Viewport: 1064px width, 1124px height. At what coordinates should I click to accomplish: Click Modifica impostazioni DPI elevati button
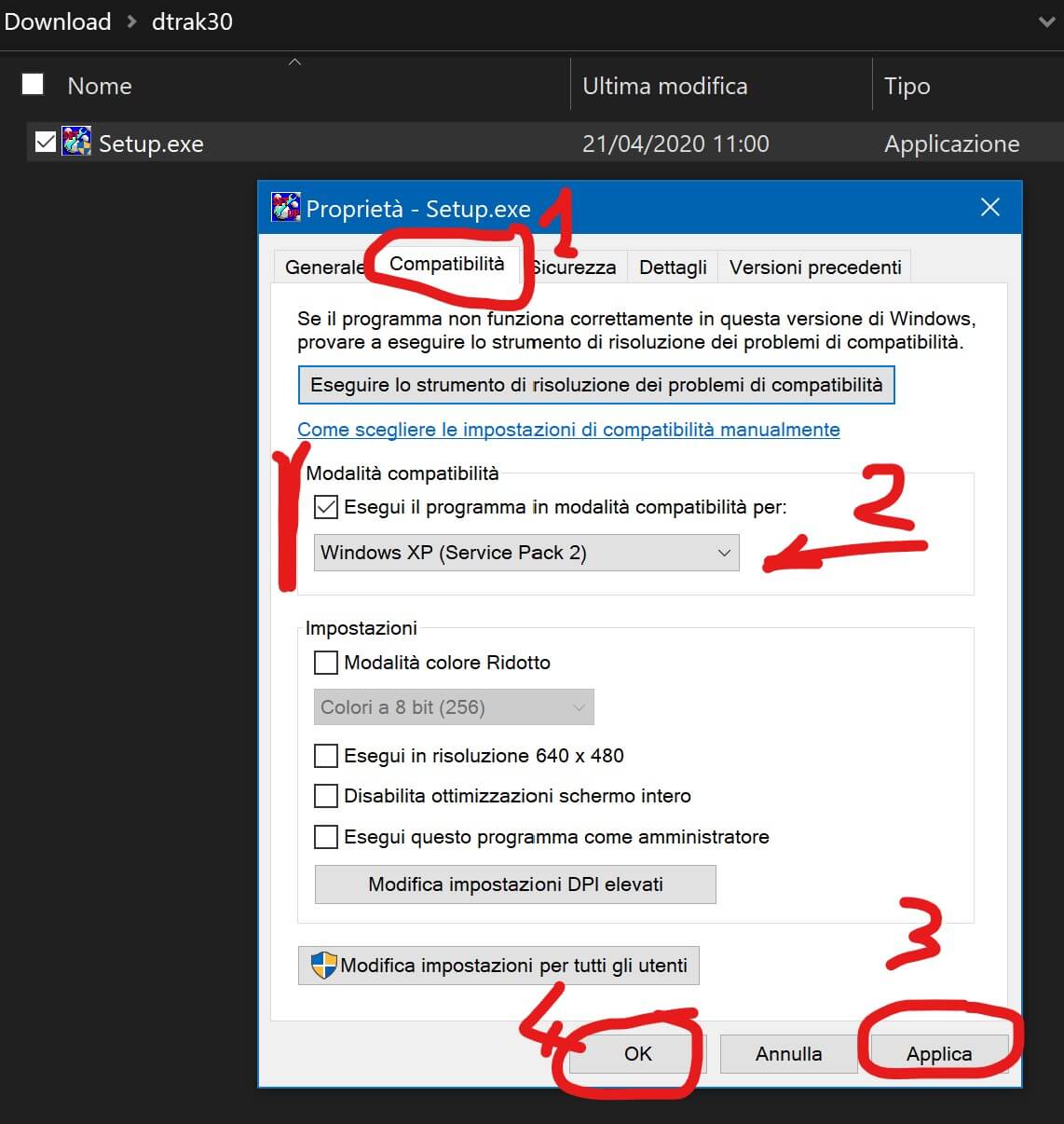coord(515,884)
